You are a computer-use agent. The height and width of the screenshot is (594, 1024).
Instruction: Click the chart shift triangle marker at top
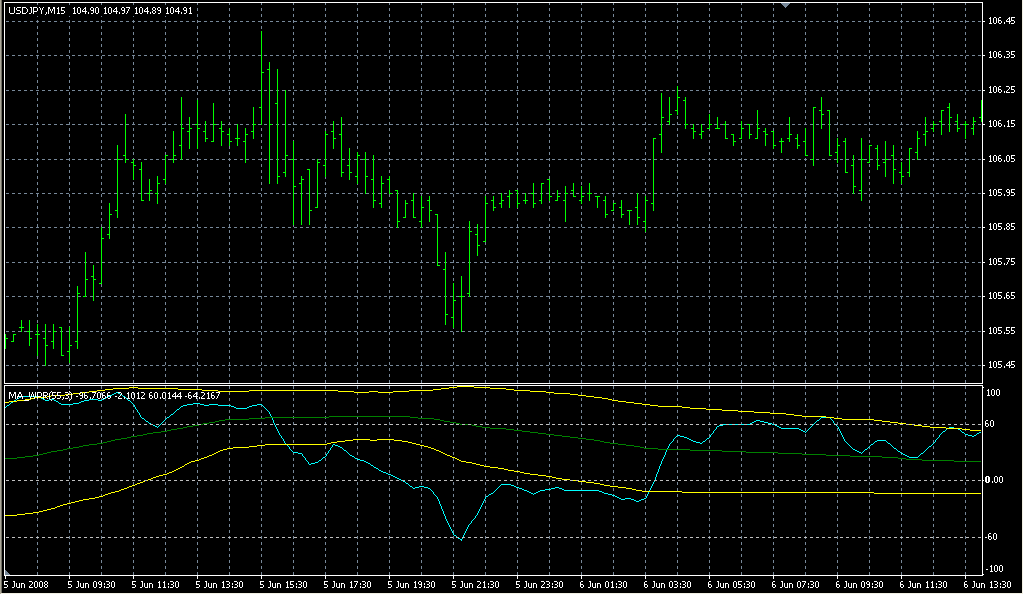point(786,5)
